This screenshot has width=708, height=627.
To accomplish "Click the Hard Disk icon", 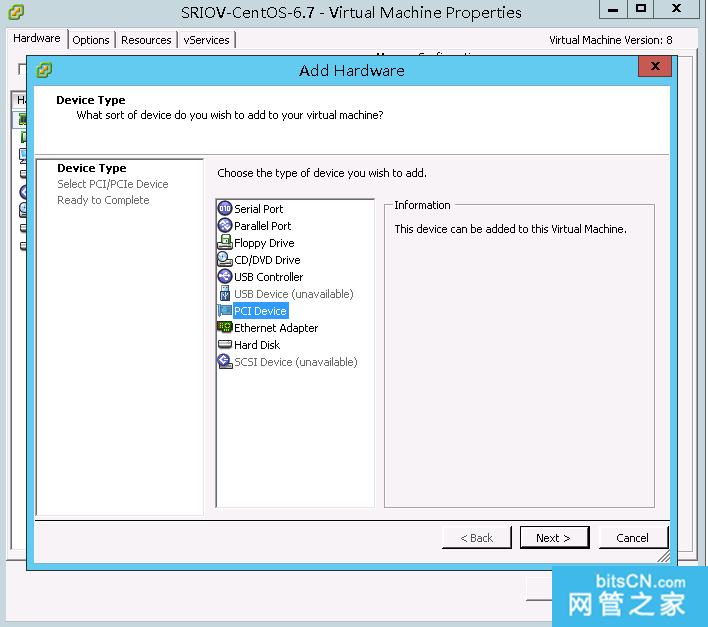I will 225,344.
